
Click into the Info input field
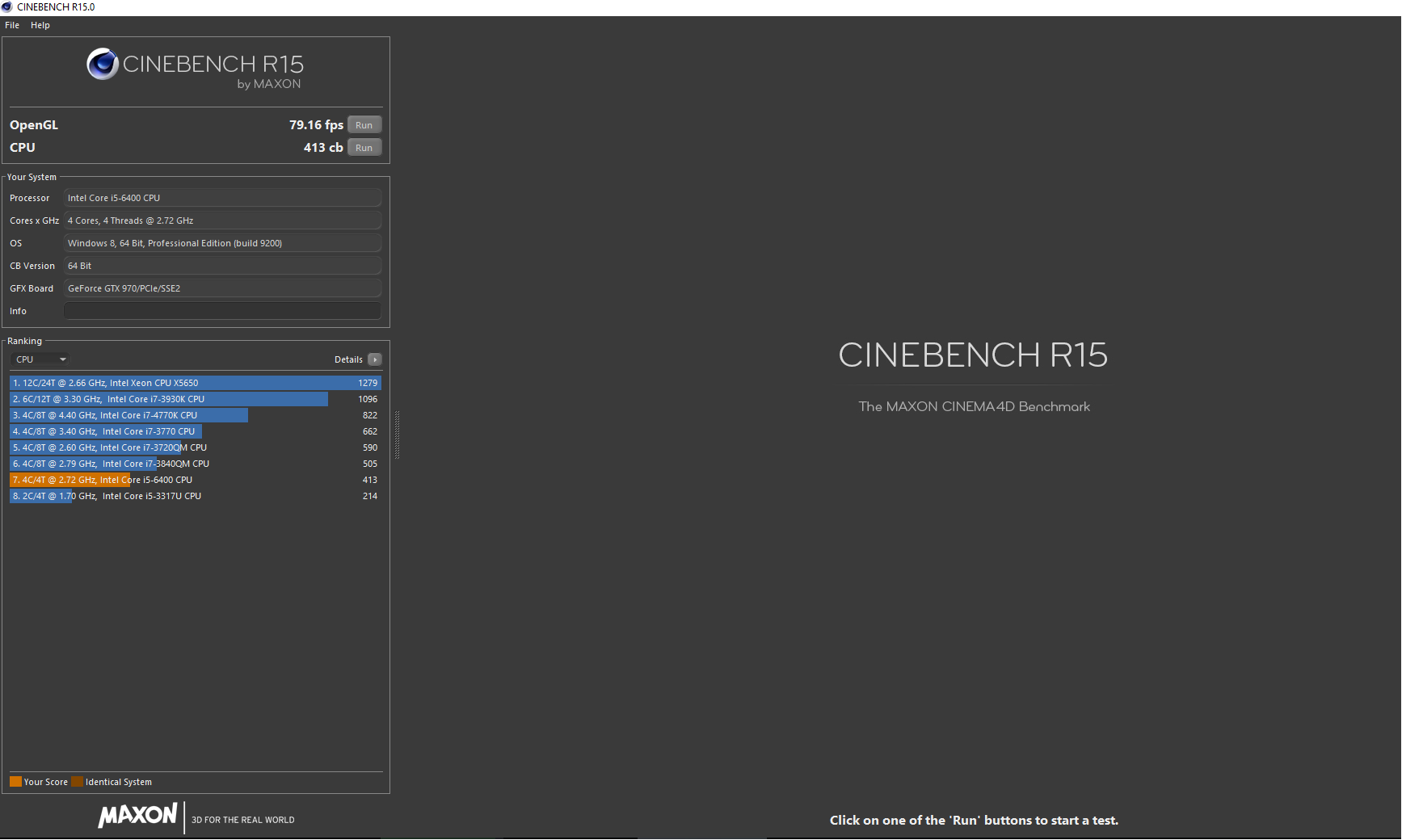click(222, 311)
